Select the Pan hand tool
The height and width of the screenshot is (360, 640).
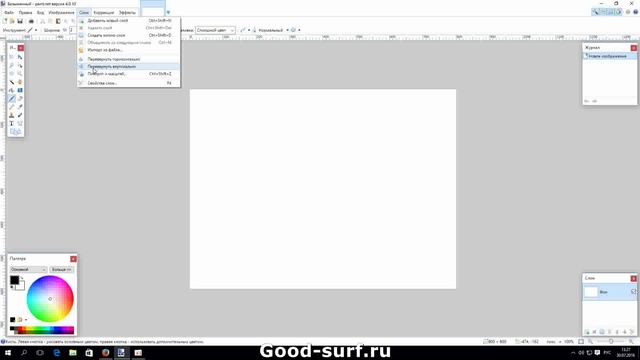coord(20,82)
